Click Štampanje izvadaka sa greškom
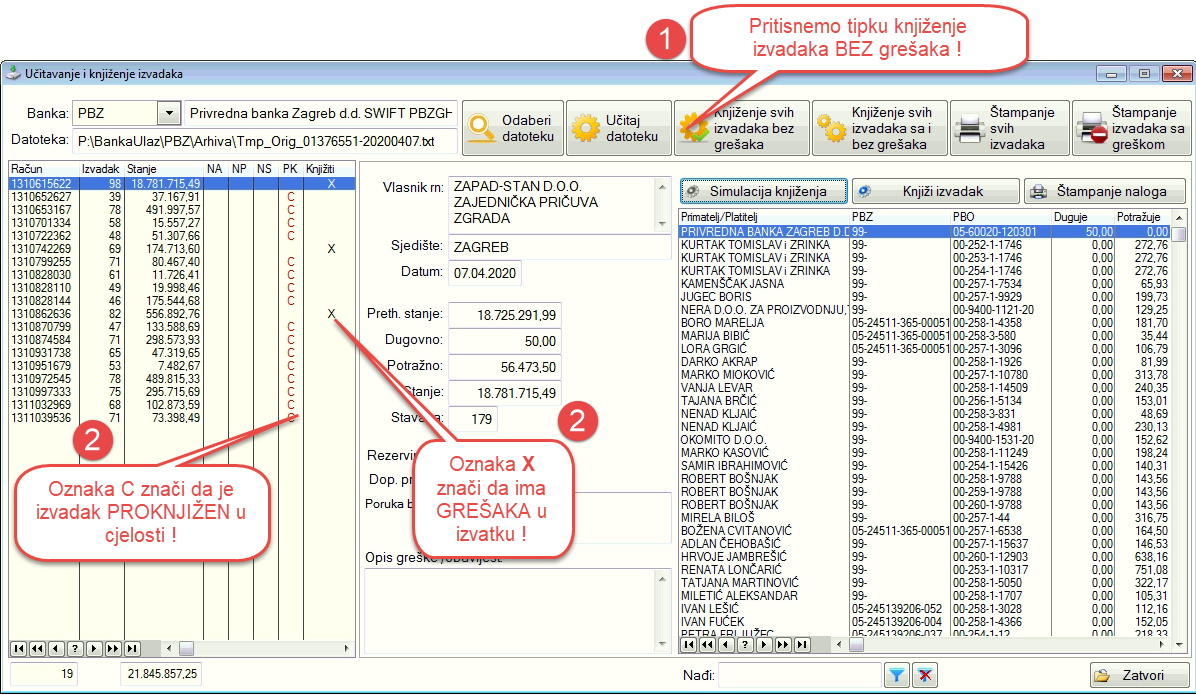This screenshot has height=695, width=1196. tap(1133, 128)
